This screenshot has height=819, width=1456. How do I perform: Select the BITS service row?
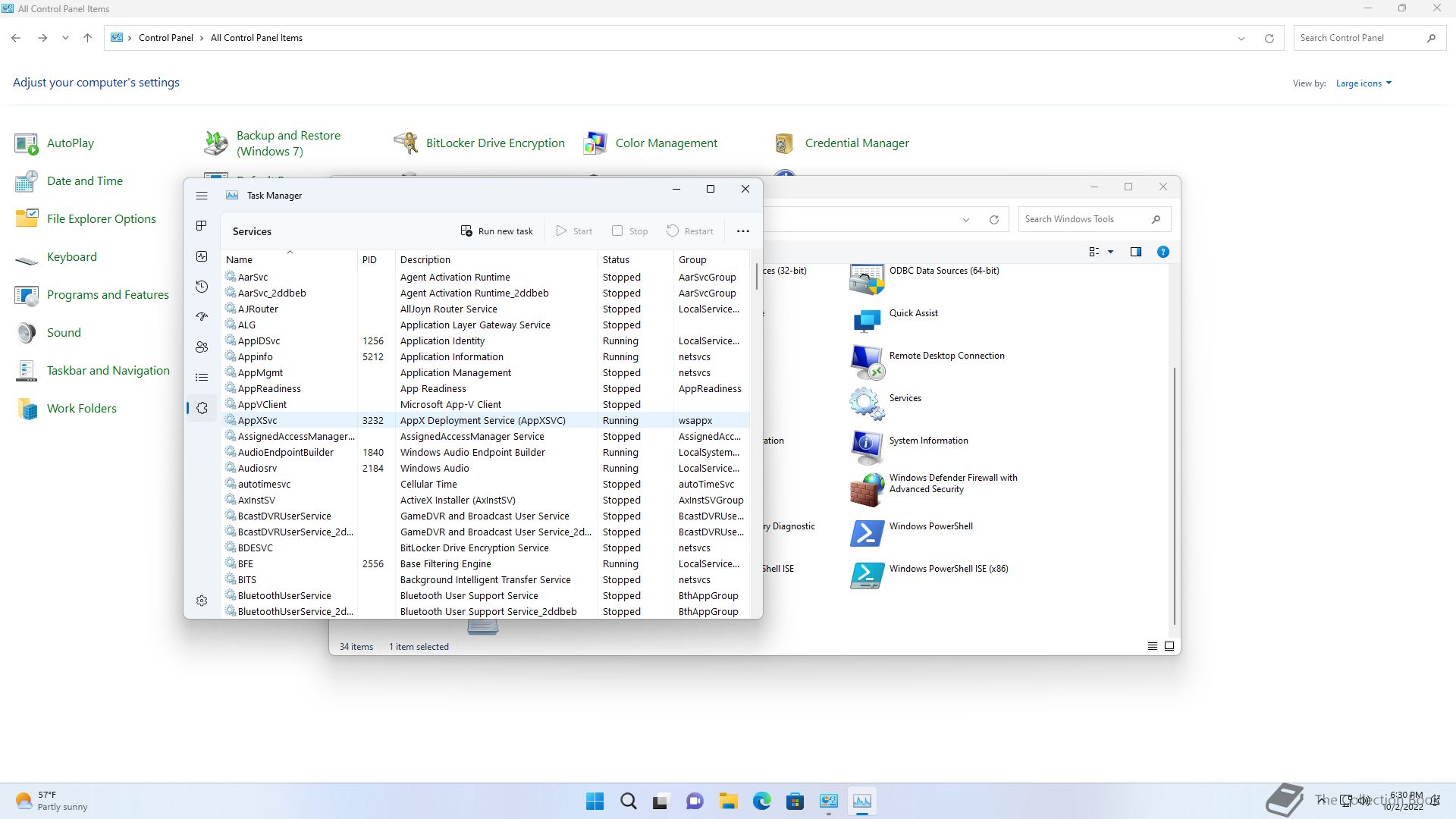[485, 580]
